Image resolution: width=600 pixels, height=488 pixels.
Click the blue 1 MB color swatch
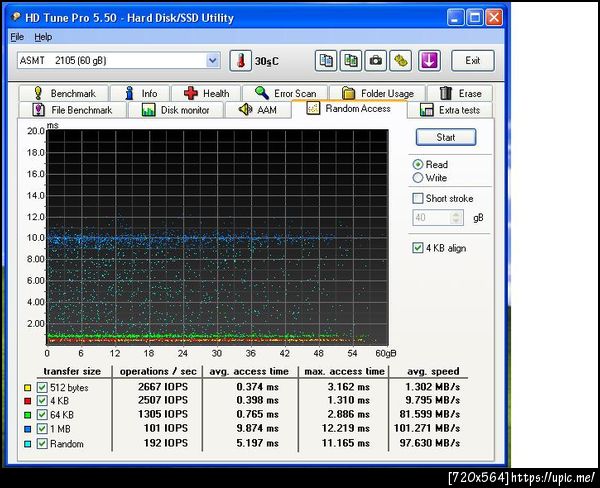click(27, 429)
